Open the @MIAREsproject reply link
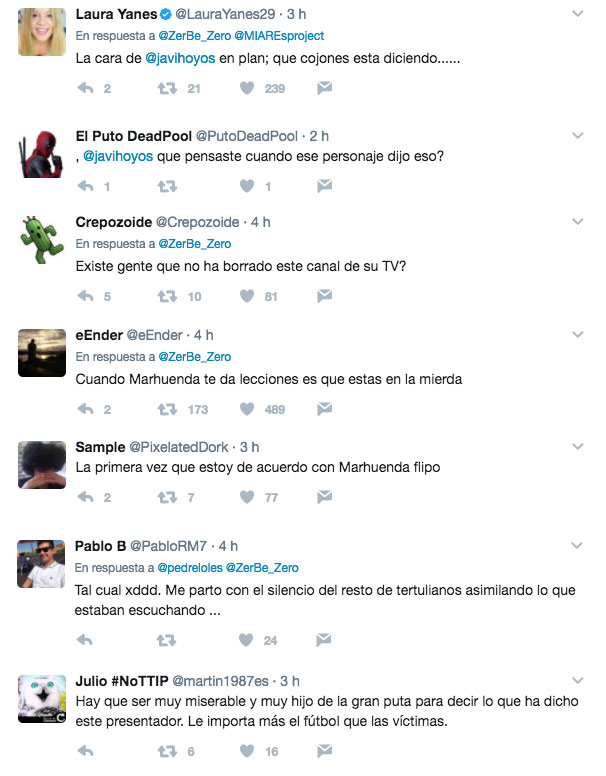The height and width of the screenshot is (776, 606). click(x=279, y=36)
